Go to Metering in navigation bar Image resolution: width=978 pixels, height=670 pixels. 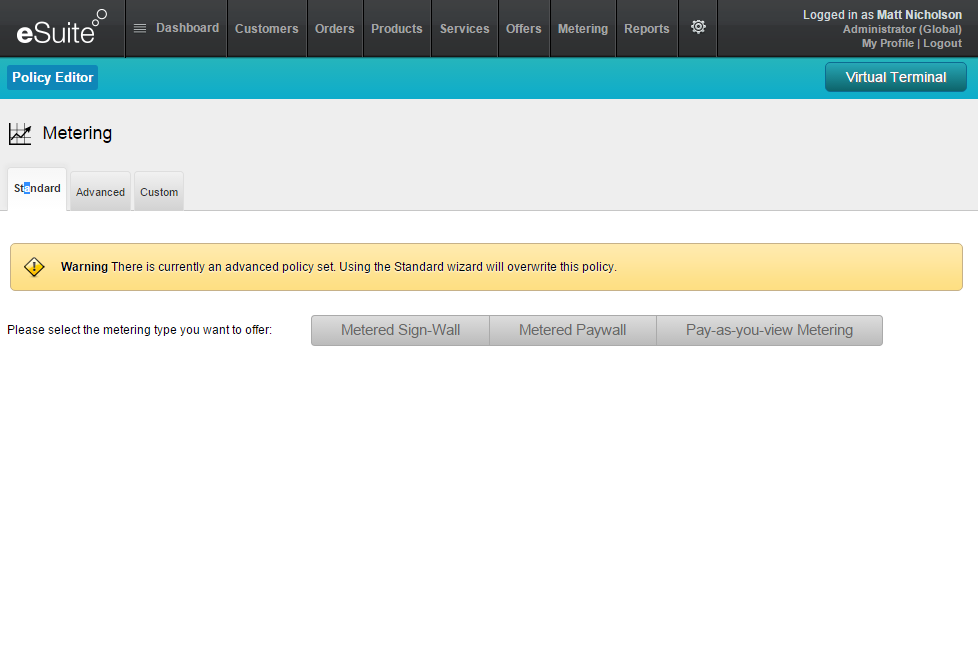point(582,29)
